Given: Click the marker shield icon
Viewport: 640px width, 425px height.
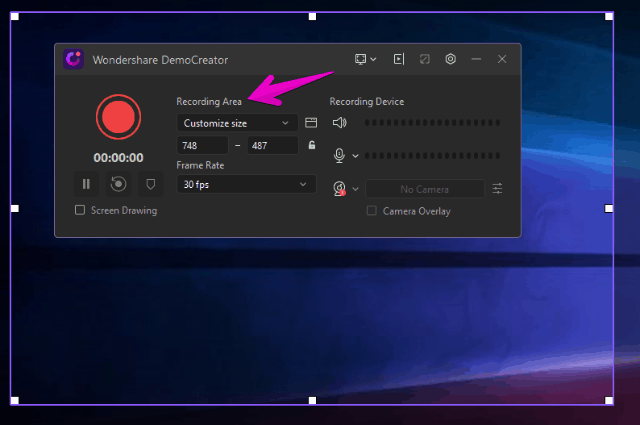Looking at the screenshot, I should pos(151,184).
